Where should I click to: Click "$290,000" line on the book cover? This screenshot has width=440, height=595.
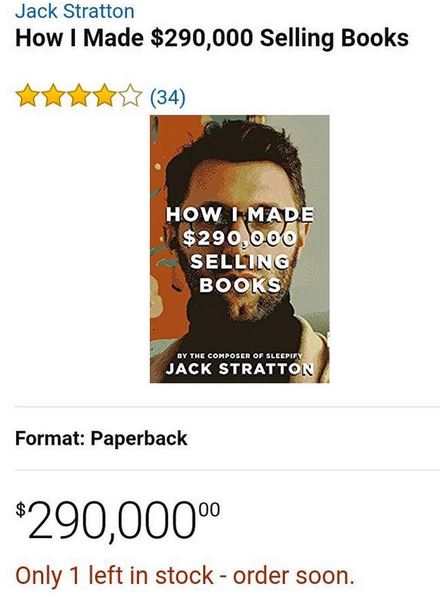240,238
